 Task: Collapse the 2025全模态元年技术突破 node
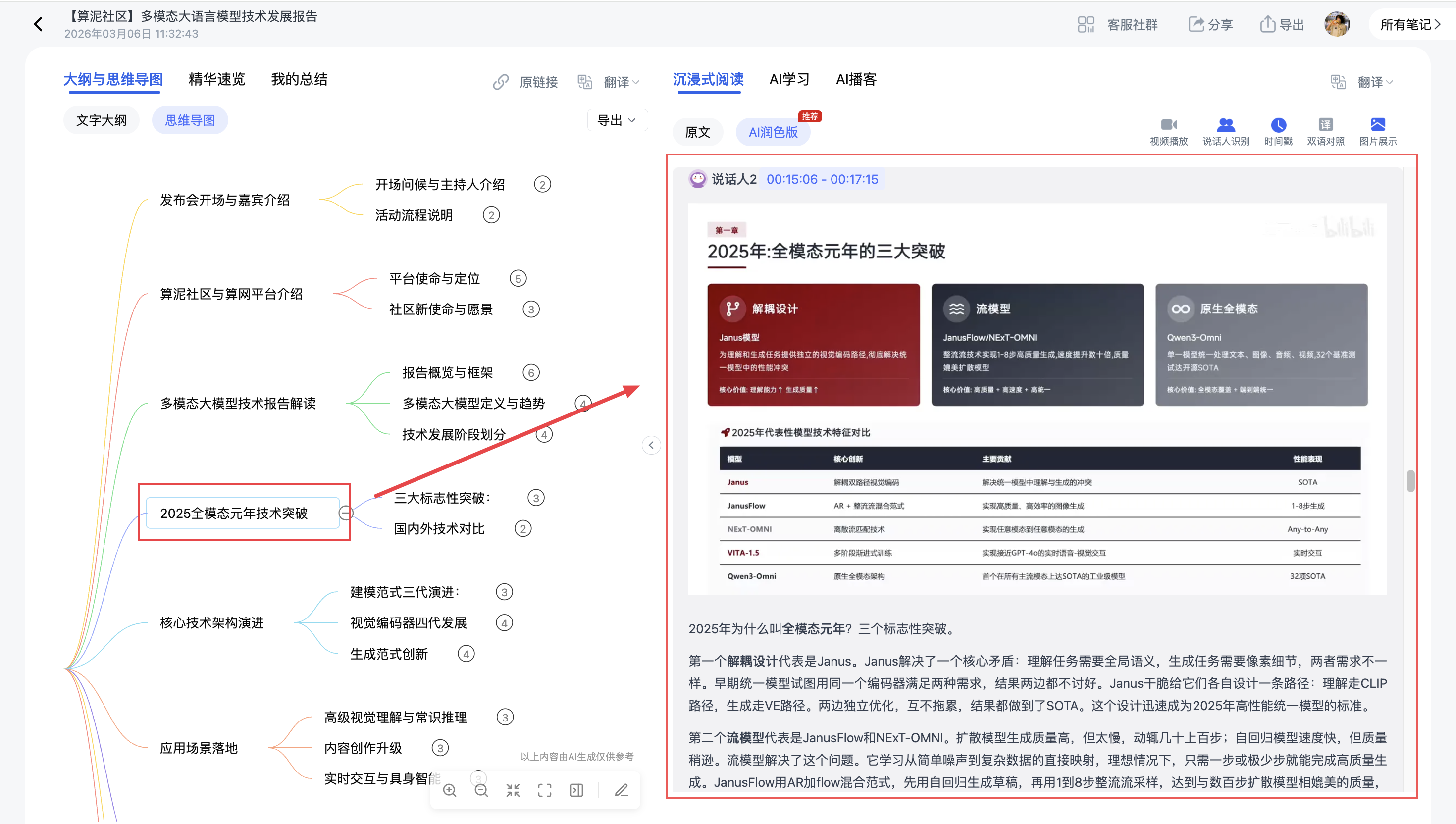point(346,513)
